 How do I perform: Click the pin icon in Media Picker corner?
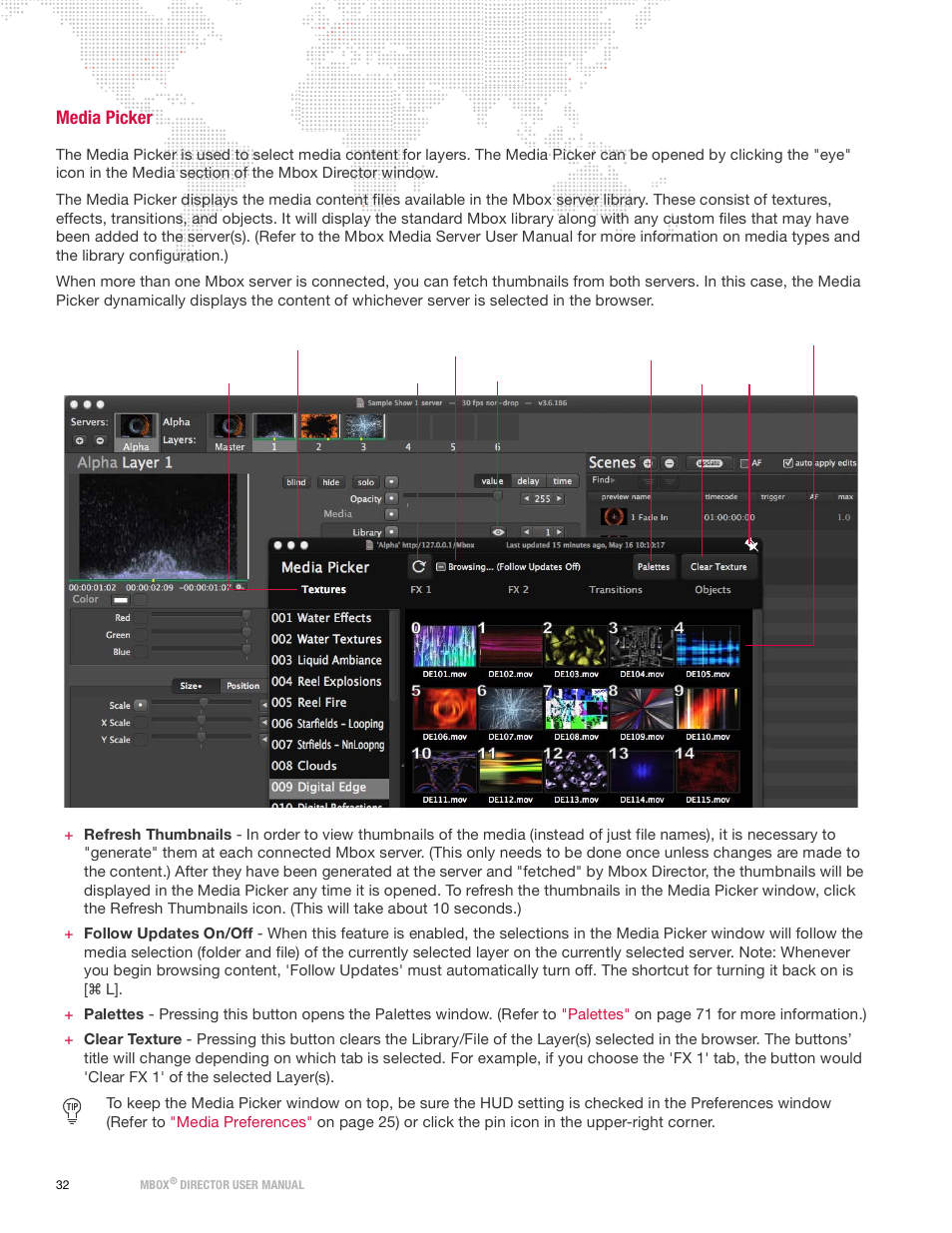pos(751,545)
